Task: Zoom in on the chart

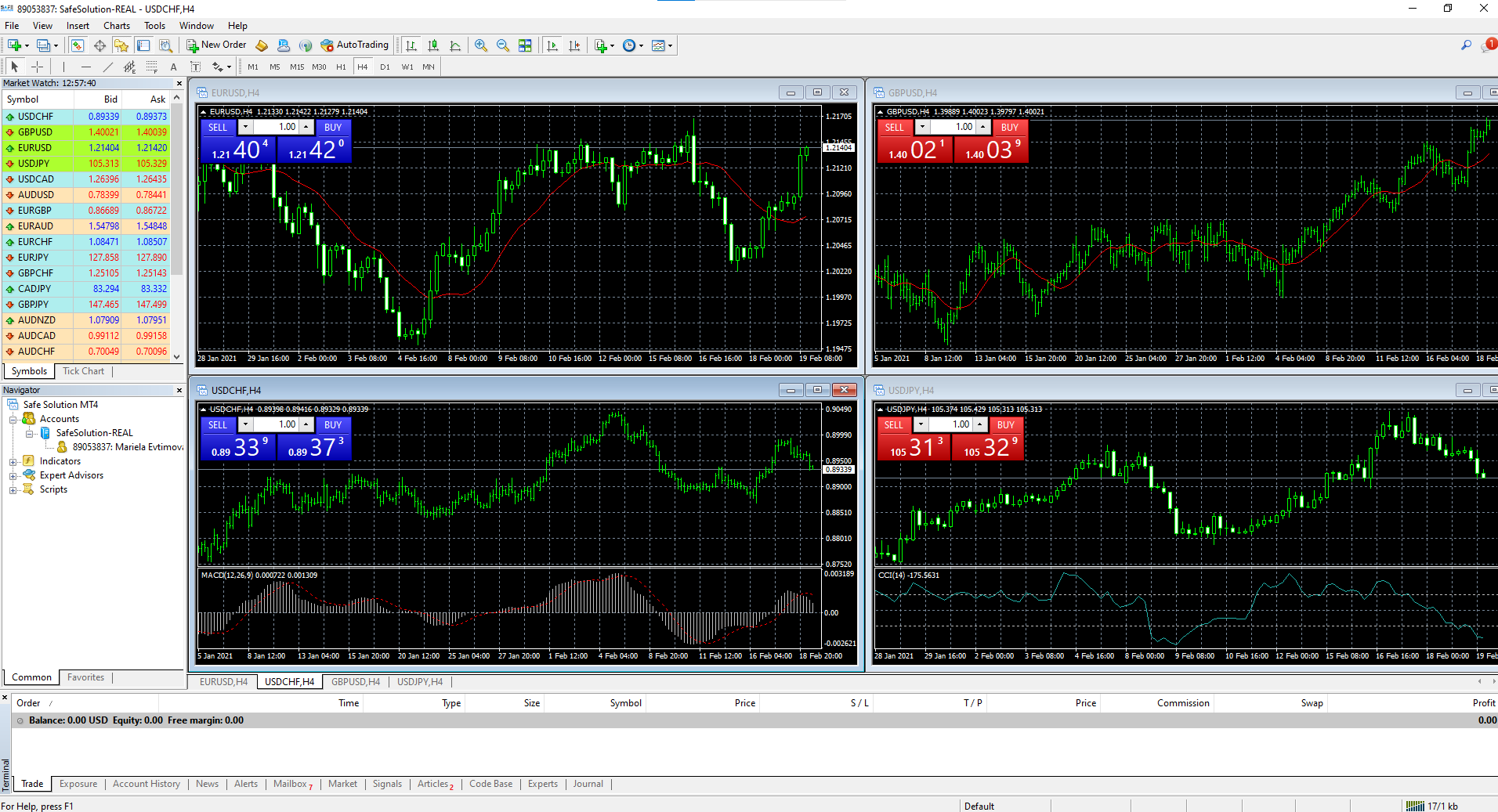Action: click(481, 45)
